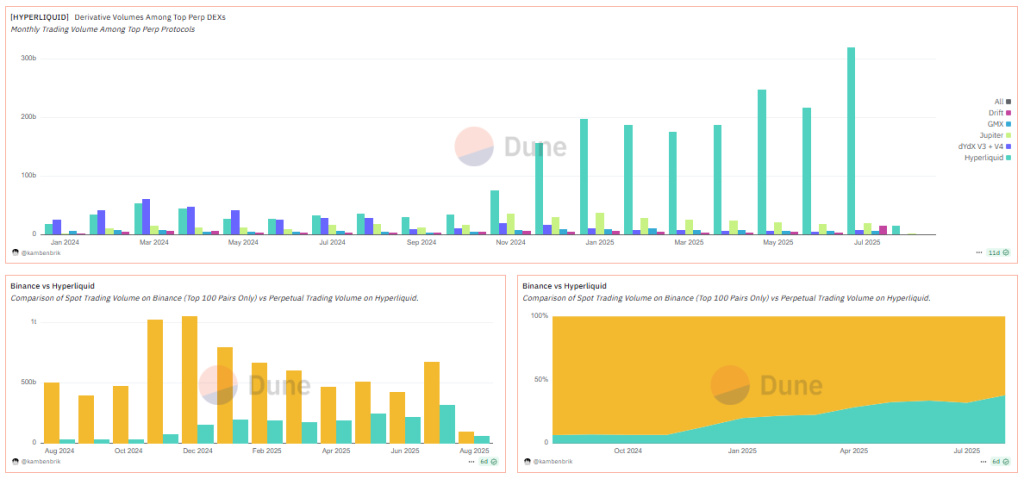Click Oct 2024 label in Binance area chart
Screen dimensions: 1024x479
(x=628, y=451)
